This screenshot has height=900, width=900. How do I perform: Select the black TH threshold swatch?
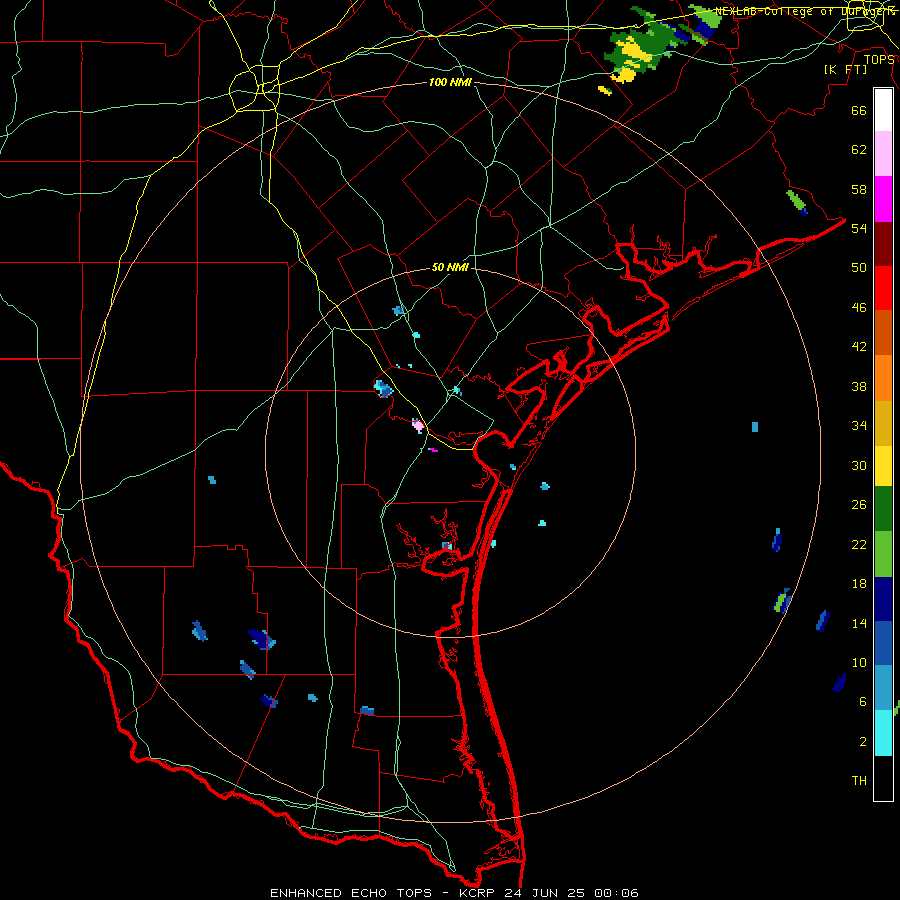(x=883, y=778)
